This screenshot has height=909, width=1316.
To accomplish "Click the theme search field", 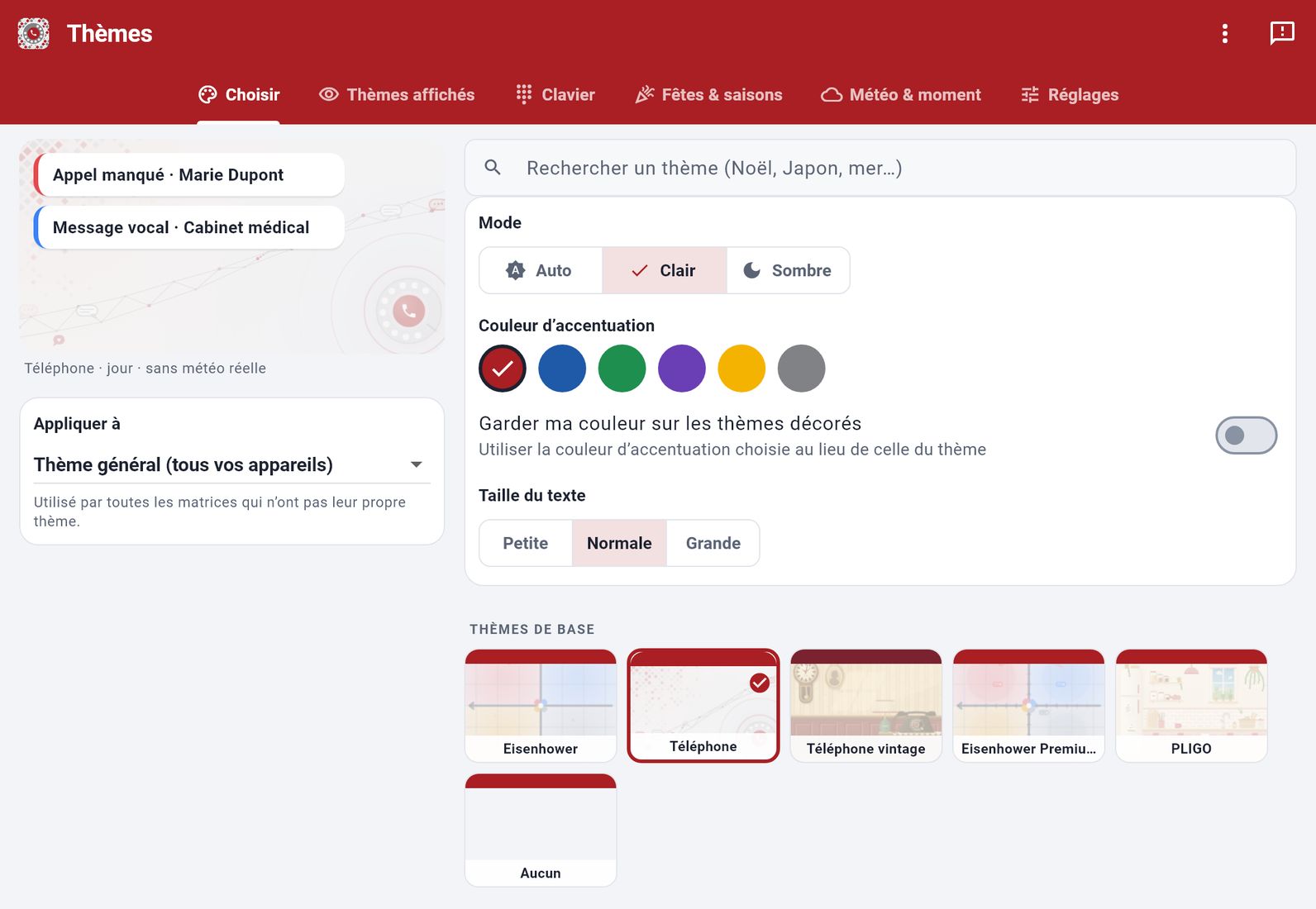I will 880,168.
